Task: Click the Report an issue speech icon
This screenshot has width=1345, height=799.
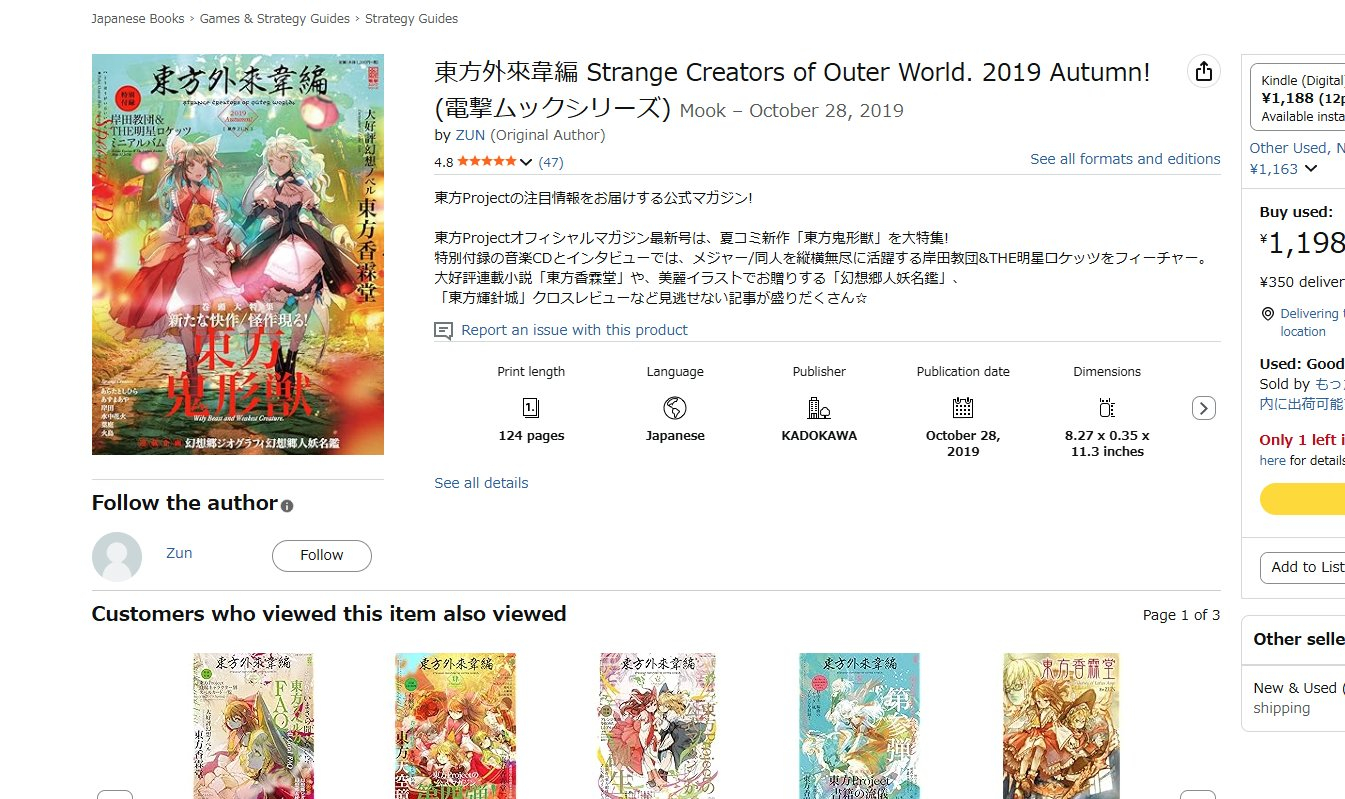Action: (444, 330)
